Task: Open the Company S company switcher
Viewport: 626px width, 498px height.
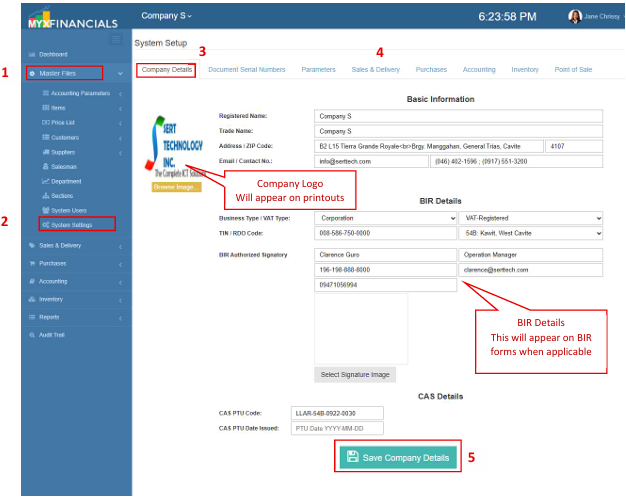Action: point(166,16)
